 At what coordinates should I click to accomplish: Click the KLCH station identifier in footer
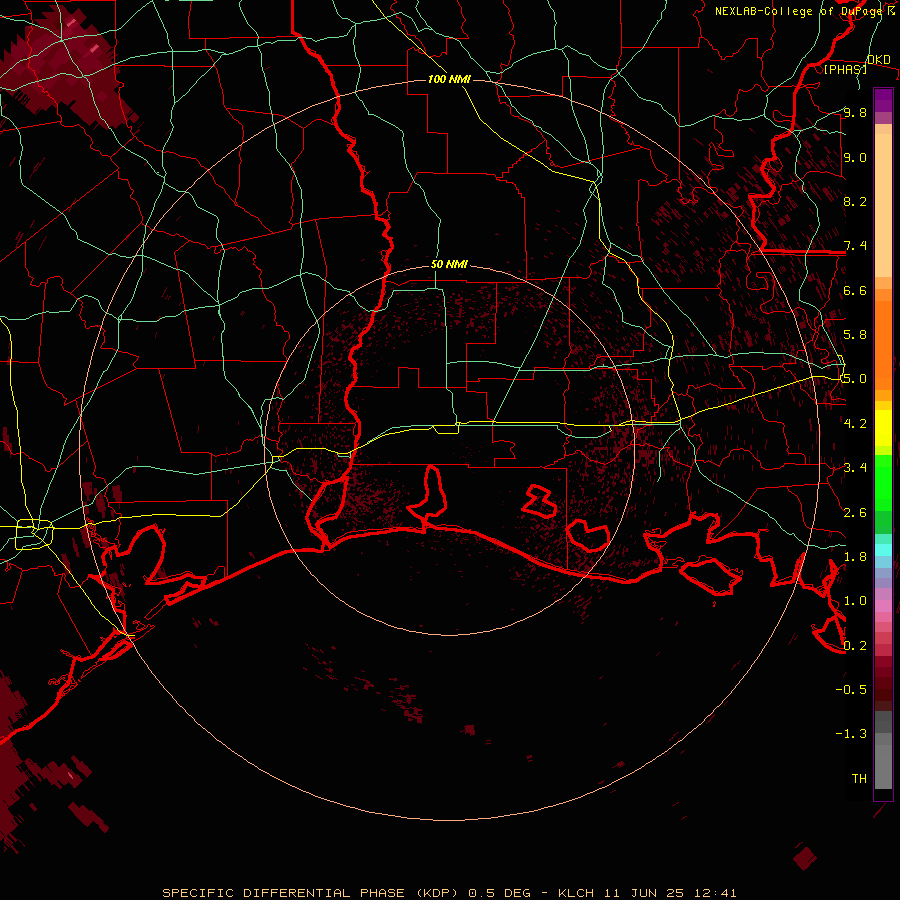tap(578, 893)
